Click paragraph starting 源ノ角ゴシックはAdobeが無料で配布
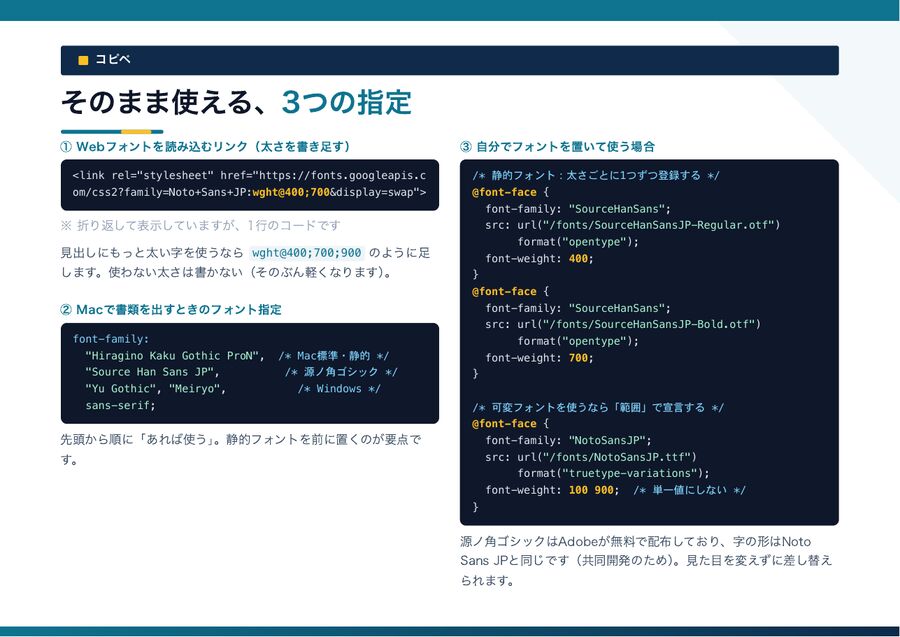 click(646, 561)
